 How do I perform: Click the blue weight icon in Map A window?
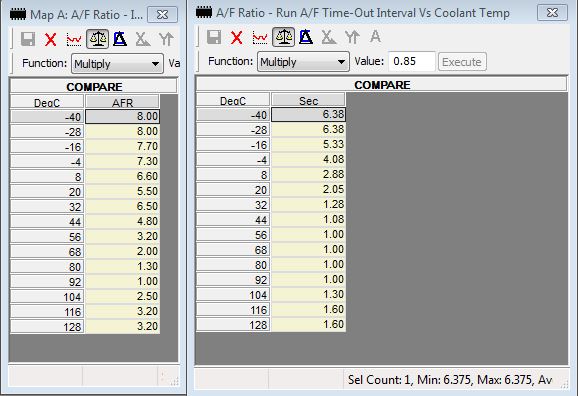(x=120, y=39)
